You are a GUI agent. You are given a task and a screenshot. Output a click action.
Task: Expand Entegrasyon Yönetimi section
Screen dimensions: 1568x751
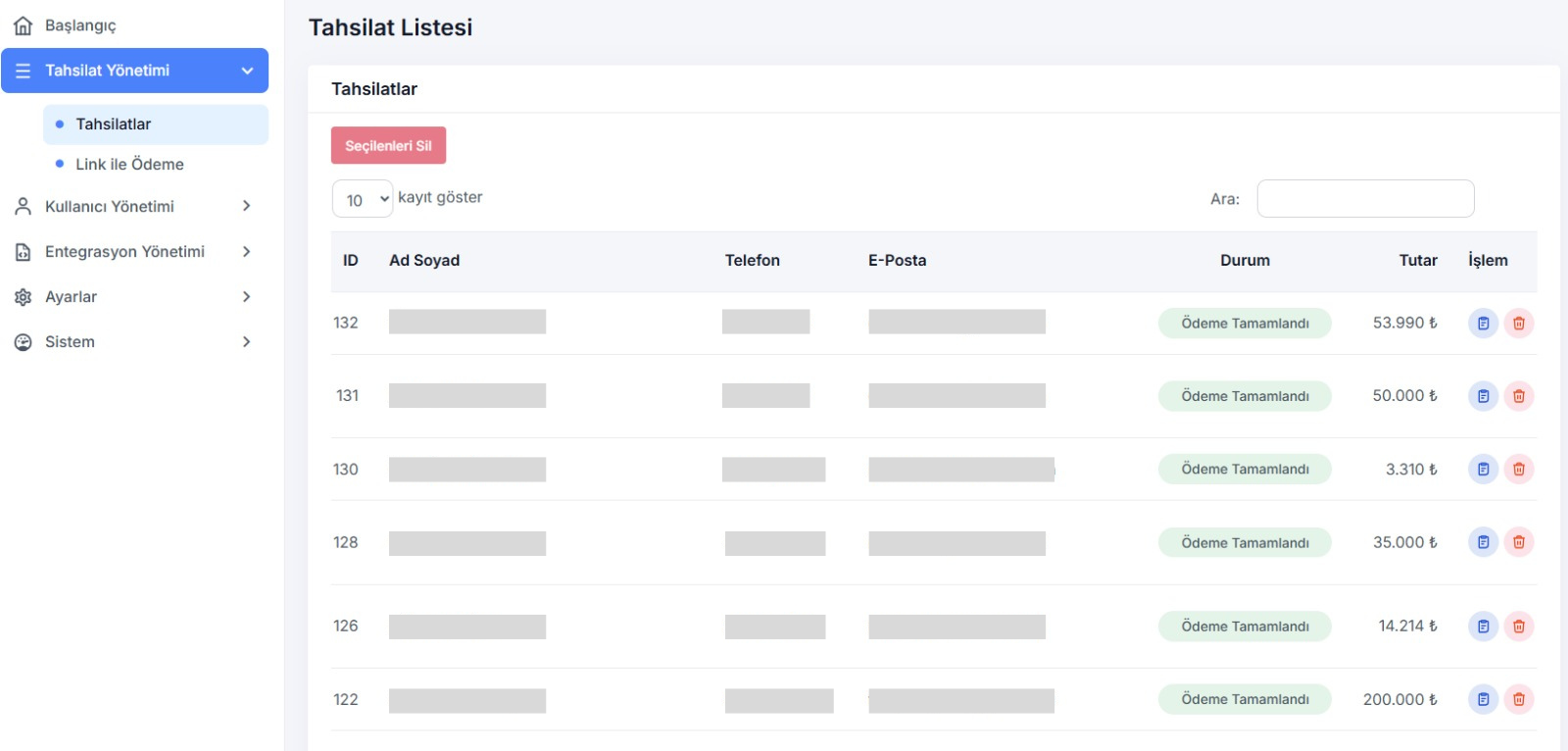tap(133, 252)
